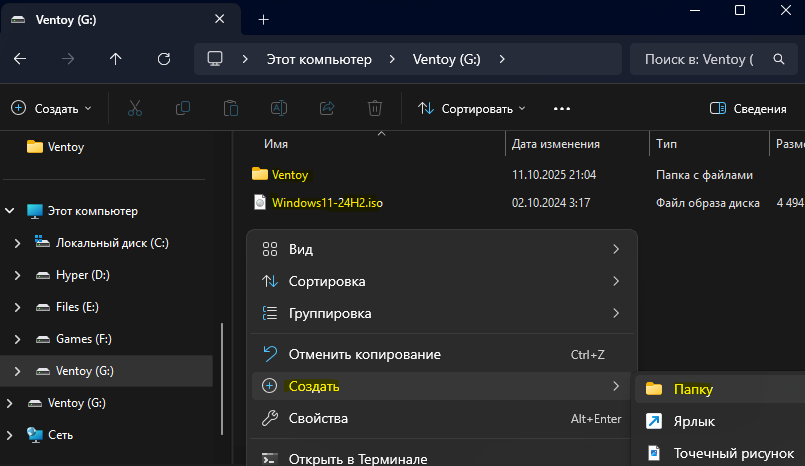The width and height of the screenshot is (805, 466).
Task: Select the Windows11-24H2.iso file
Action: click(327, 203)
